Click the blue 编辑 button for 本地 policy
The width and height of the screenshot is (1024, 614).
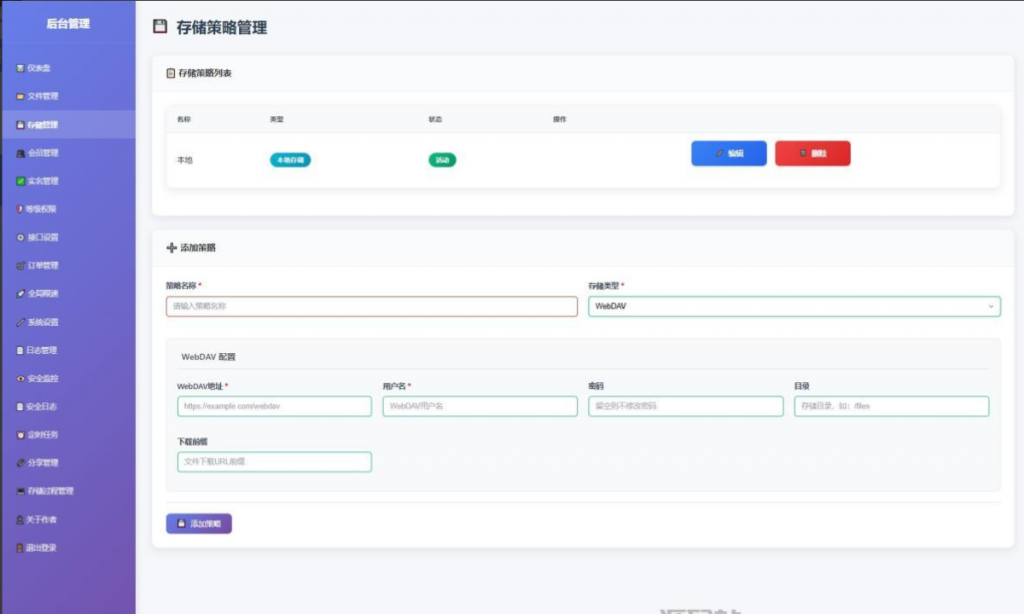click(x=728, y=153)
